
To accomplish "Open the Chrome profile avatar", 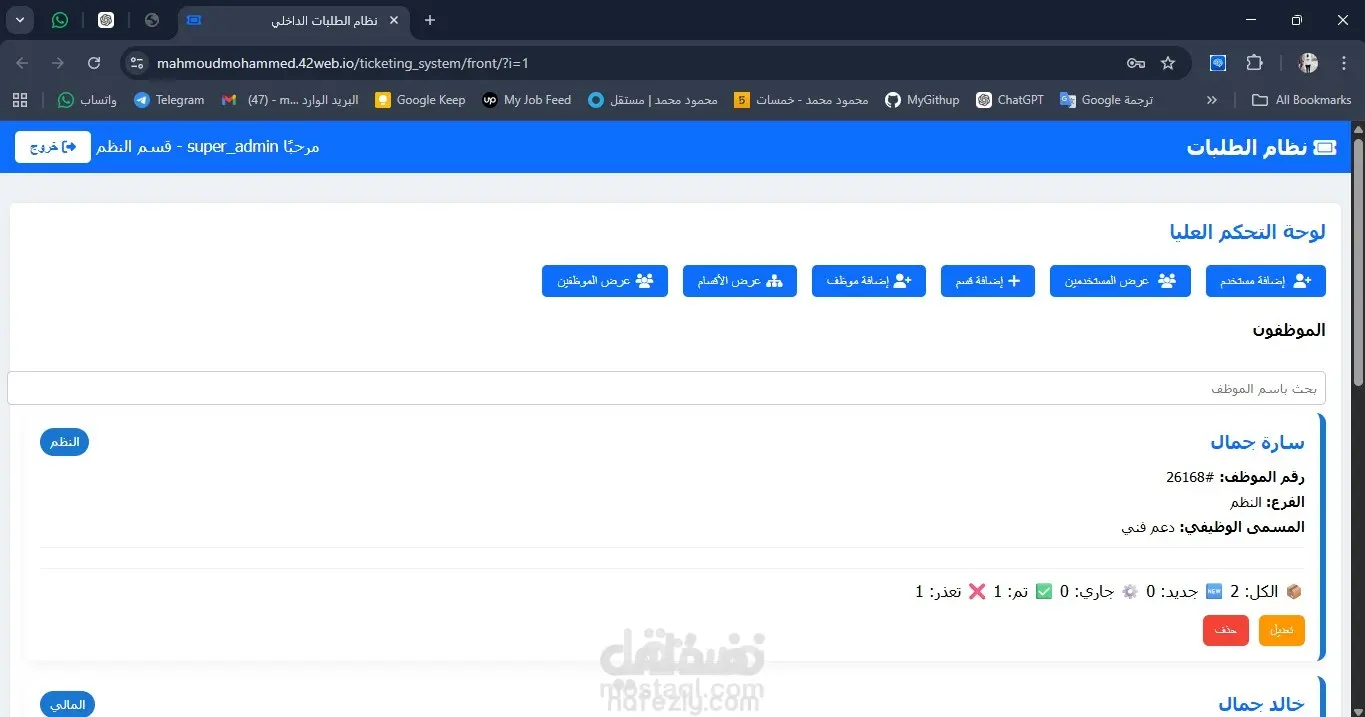I will (1308, 63).
